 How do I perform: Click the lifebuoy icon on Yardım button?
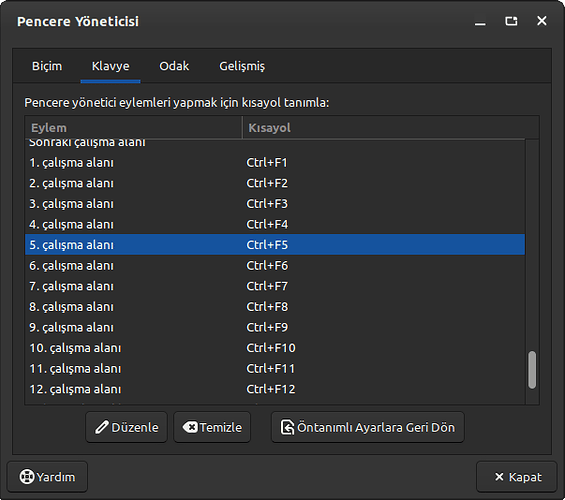(x=27, y=477)
